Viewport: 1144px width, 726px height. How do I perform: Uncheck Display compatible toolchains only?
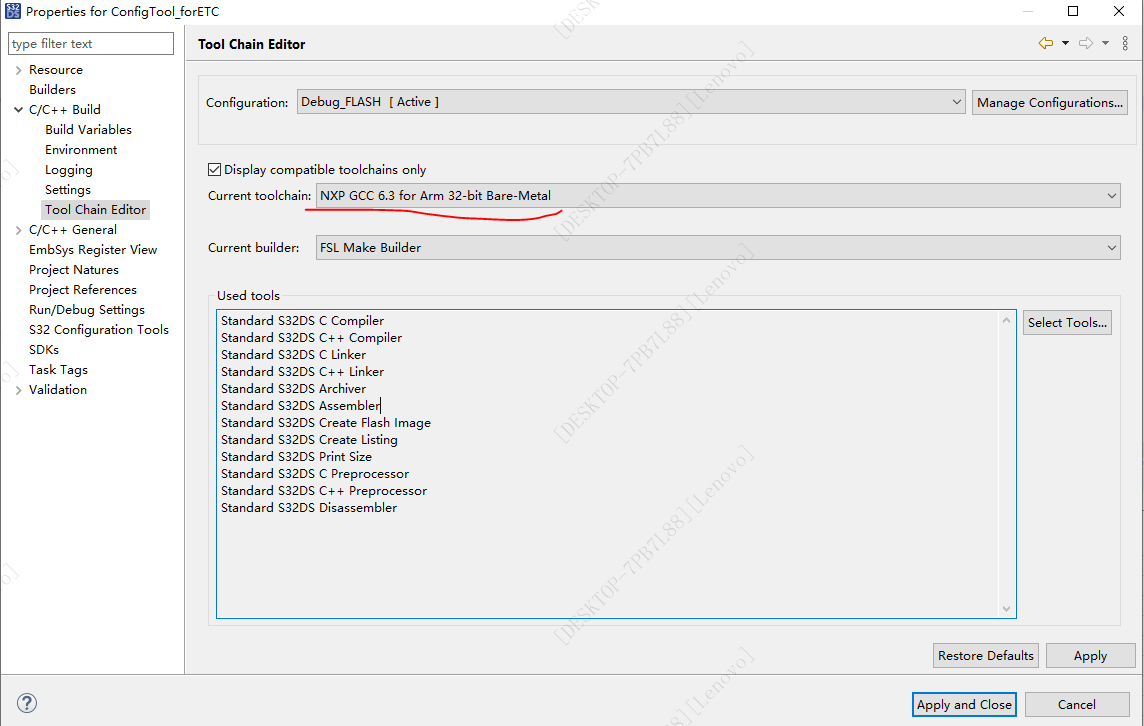click(214, 169)
